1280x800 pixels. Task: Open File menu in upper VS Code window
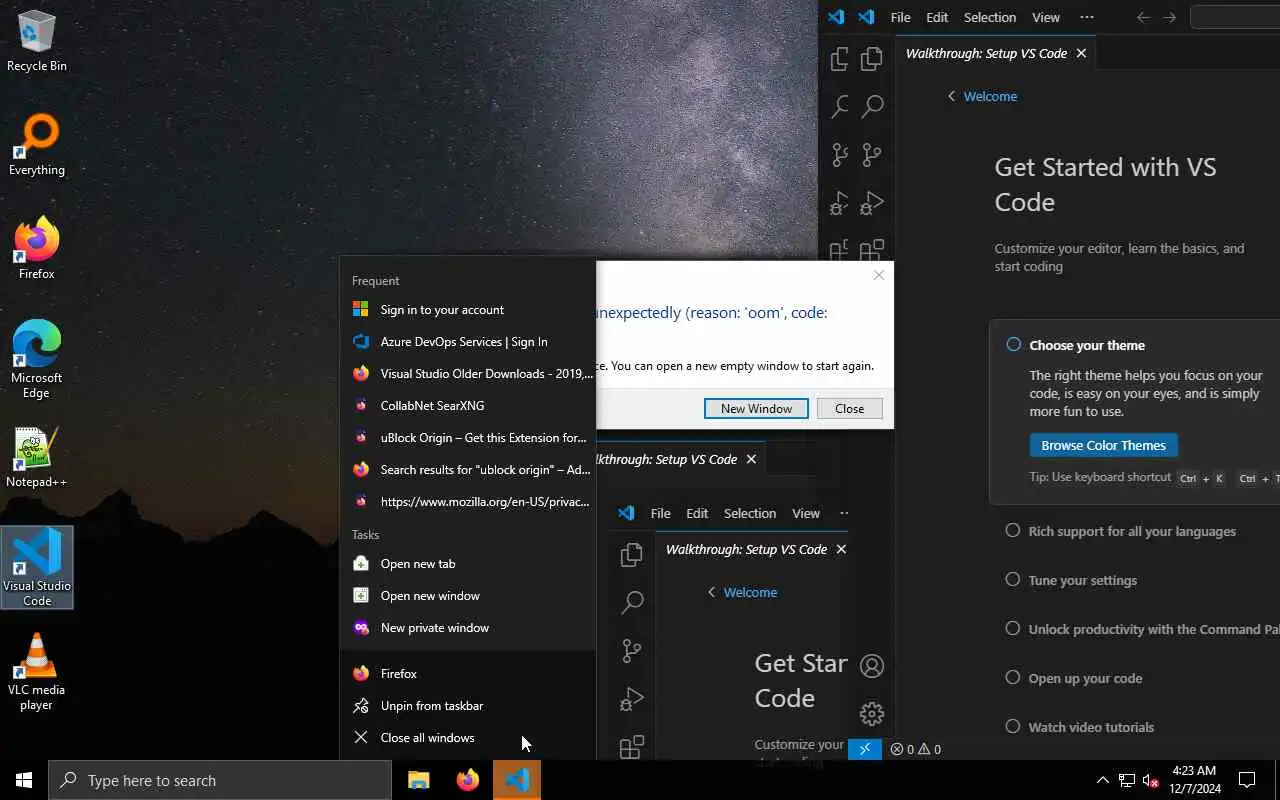[900, 17]
